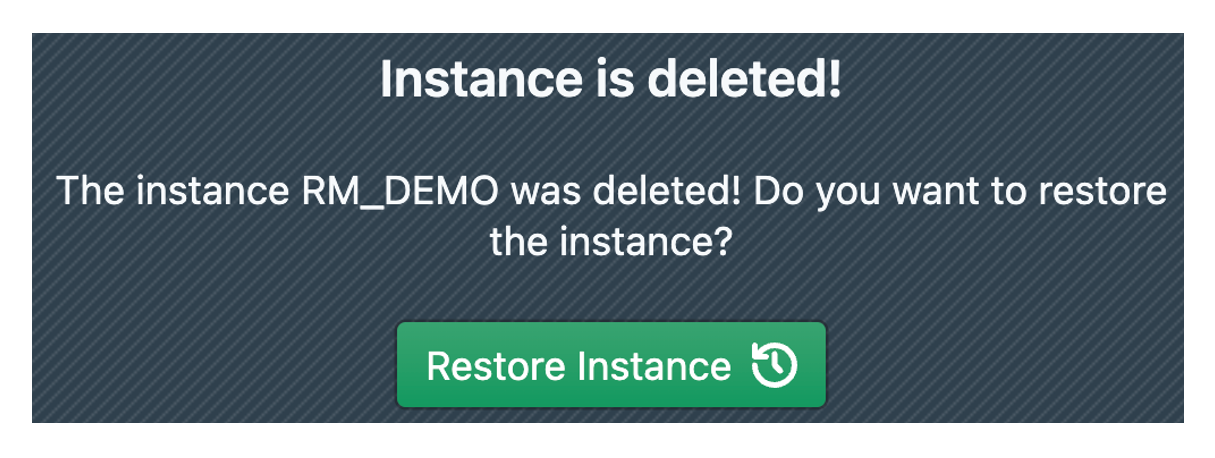Click the exclamation mark ending the heading
The image size is (1215, 458).
click(x=833, y=80)
